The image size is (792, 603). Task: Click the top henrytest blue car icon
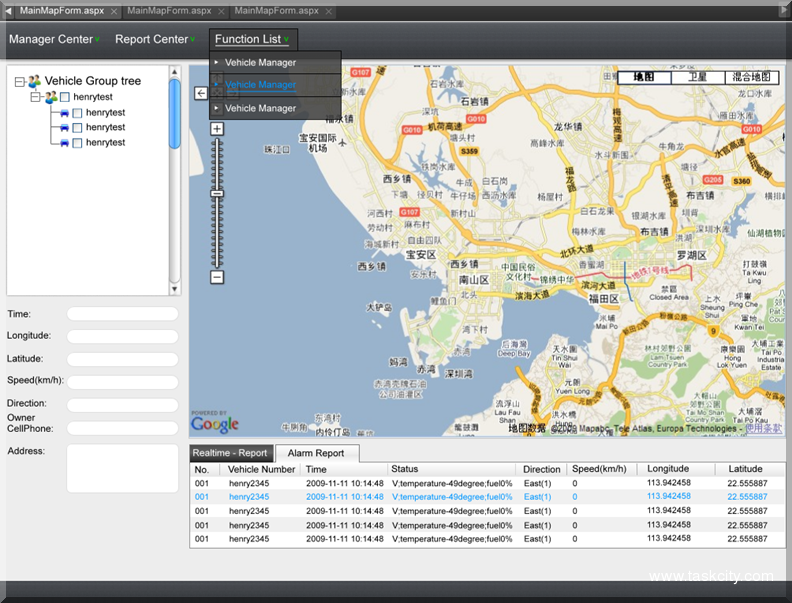click(64, 113)
